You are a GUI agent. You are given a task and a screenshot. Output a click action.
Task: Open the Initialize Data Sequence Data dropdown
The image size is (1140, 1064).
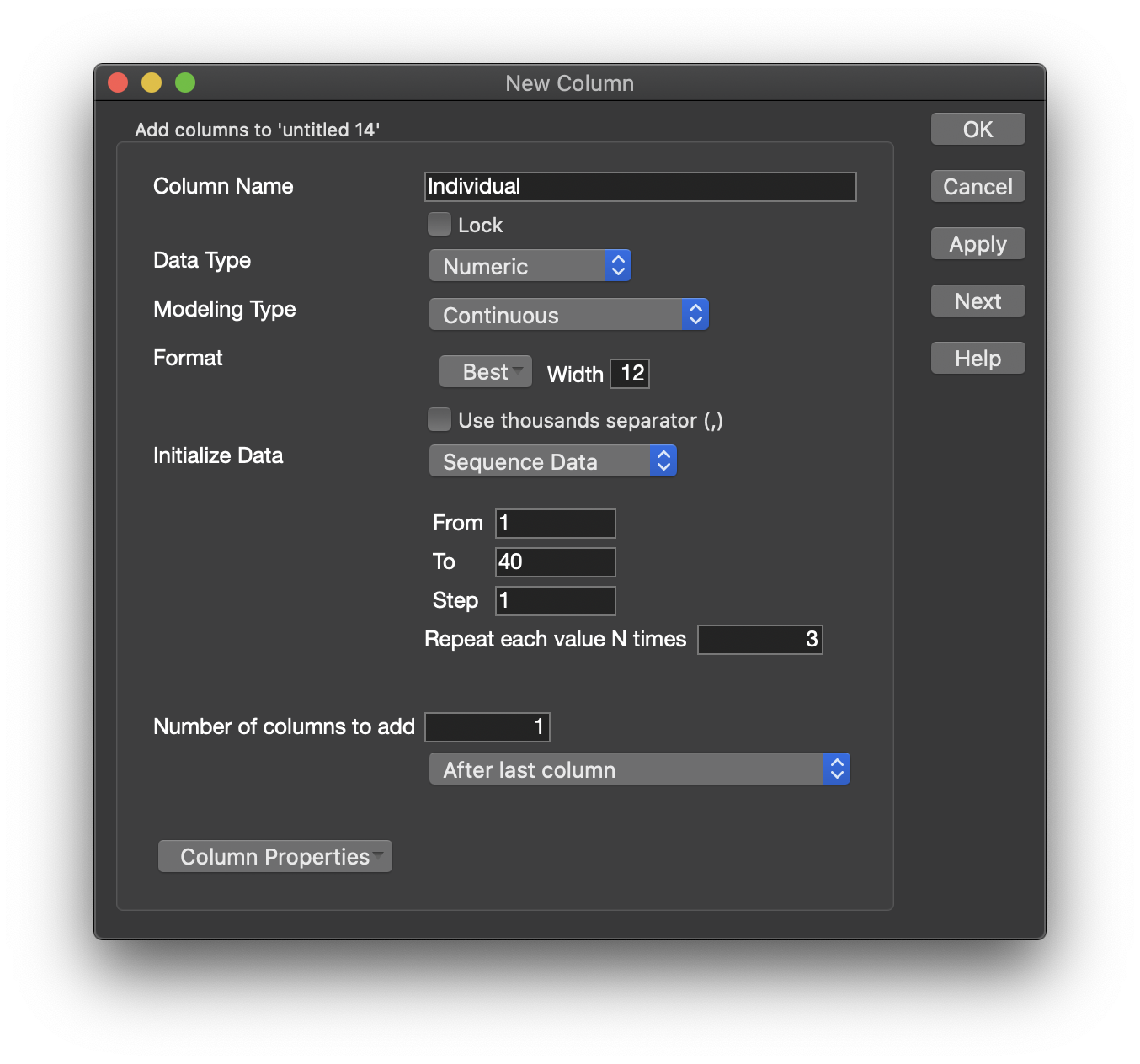tap(552, 461)
